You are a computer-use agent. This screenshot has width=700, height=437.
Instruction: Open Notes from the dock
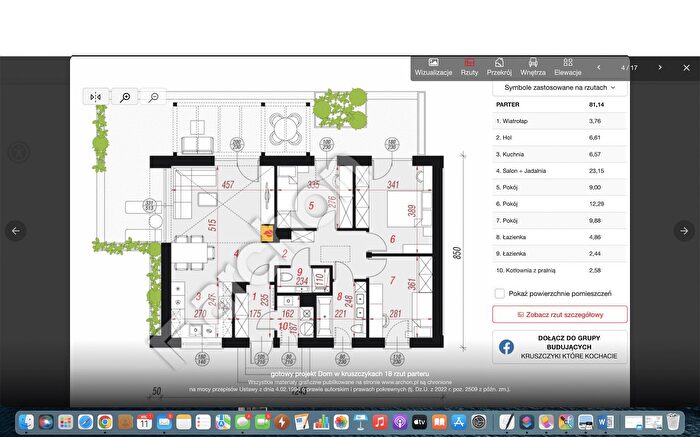tap(183, 421)
